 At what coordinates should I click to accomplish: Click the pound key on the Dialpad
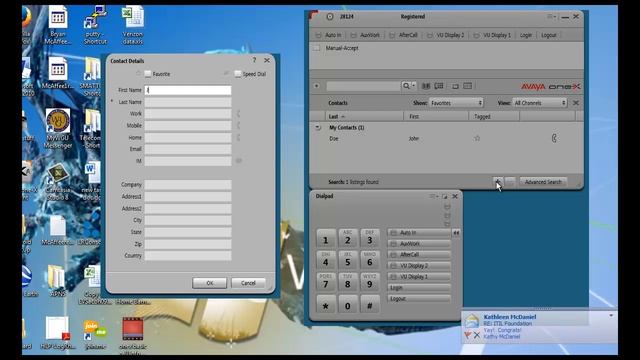pyautogui.click(x=370, y=305)
